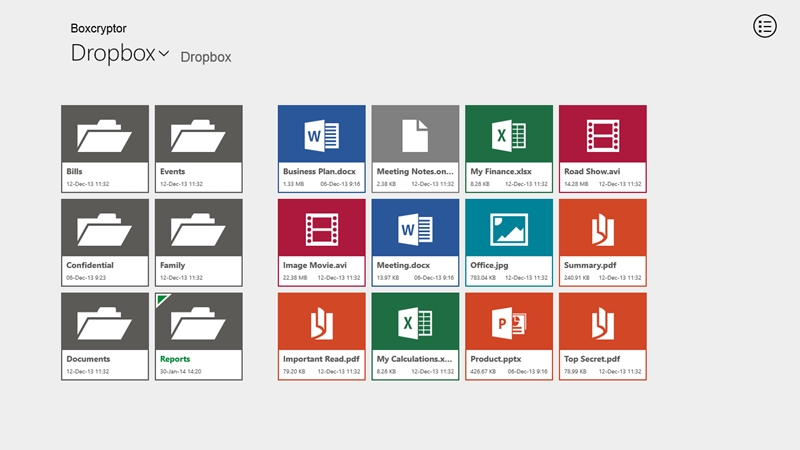800x450 pixels.
Task: Click the Confidential folder date 06-Dec-13
Action: point(86,278)
